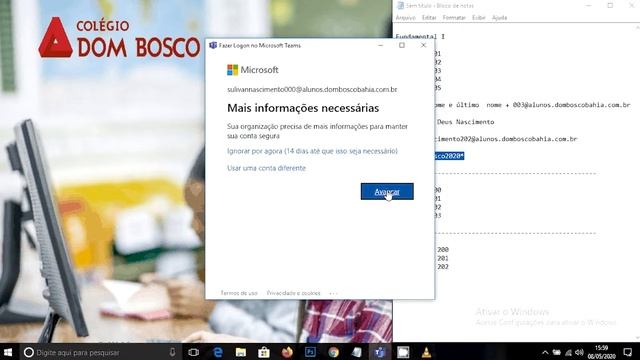
Task: Open Microsoft Edge from the taskbar
Action: 218,352
